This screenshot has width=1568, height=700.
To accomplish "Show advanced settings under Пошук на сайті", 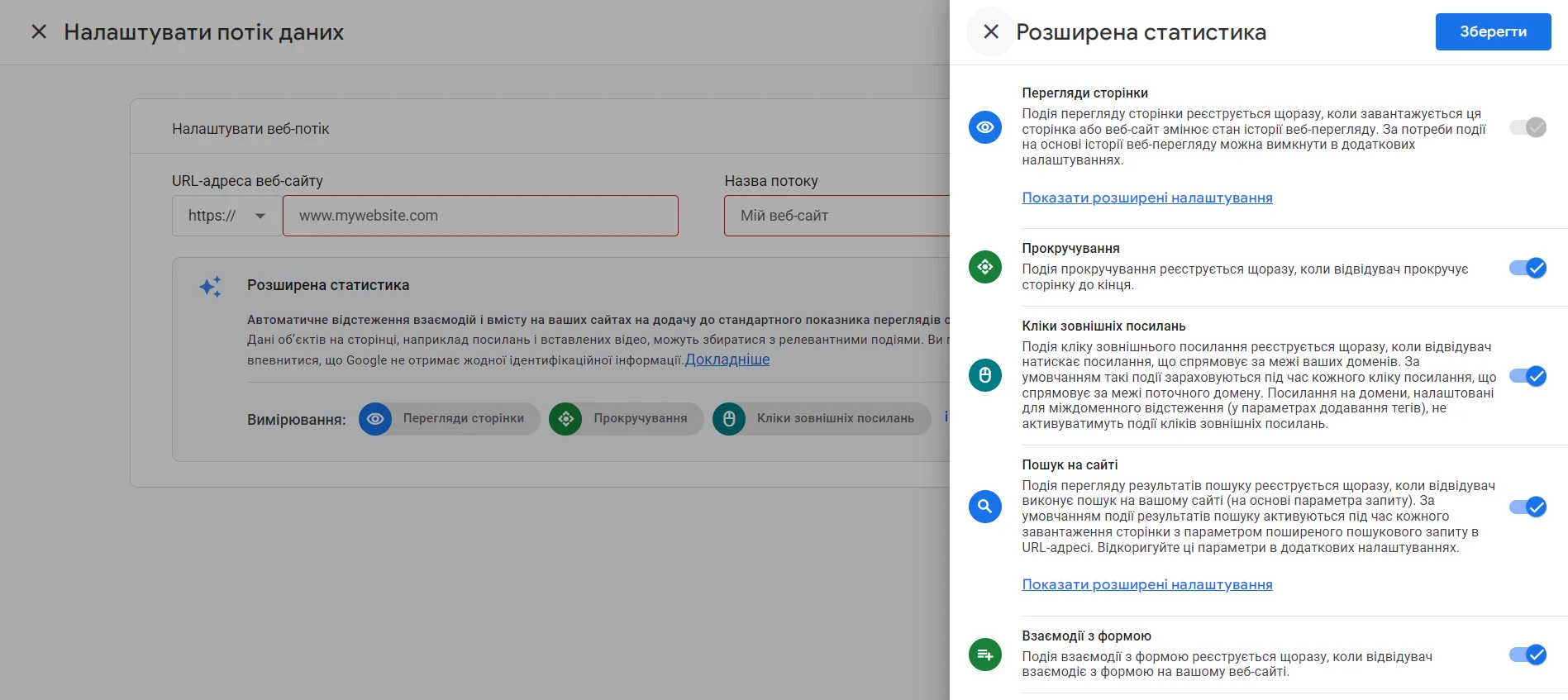I will tap(1147, 584).
